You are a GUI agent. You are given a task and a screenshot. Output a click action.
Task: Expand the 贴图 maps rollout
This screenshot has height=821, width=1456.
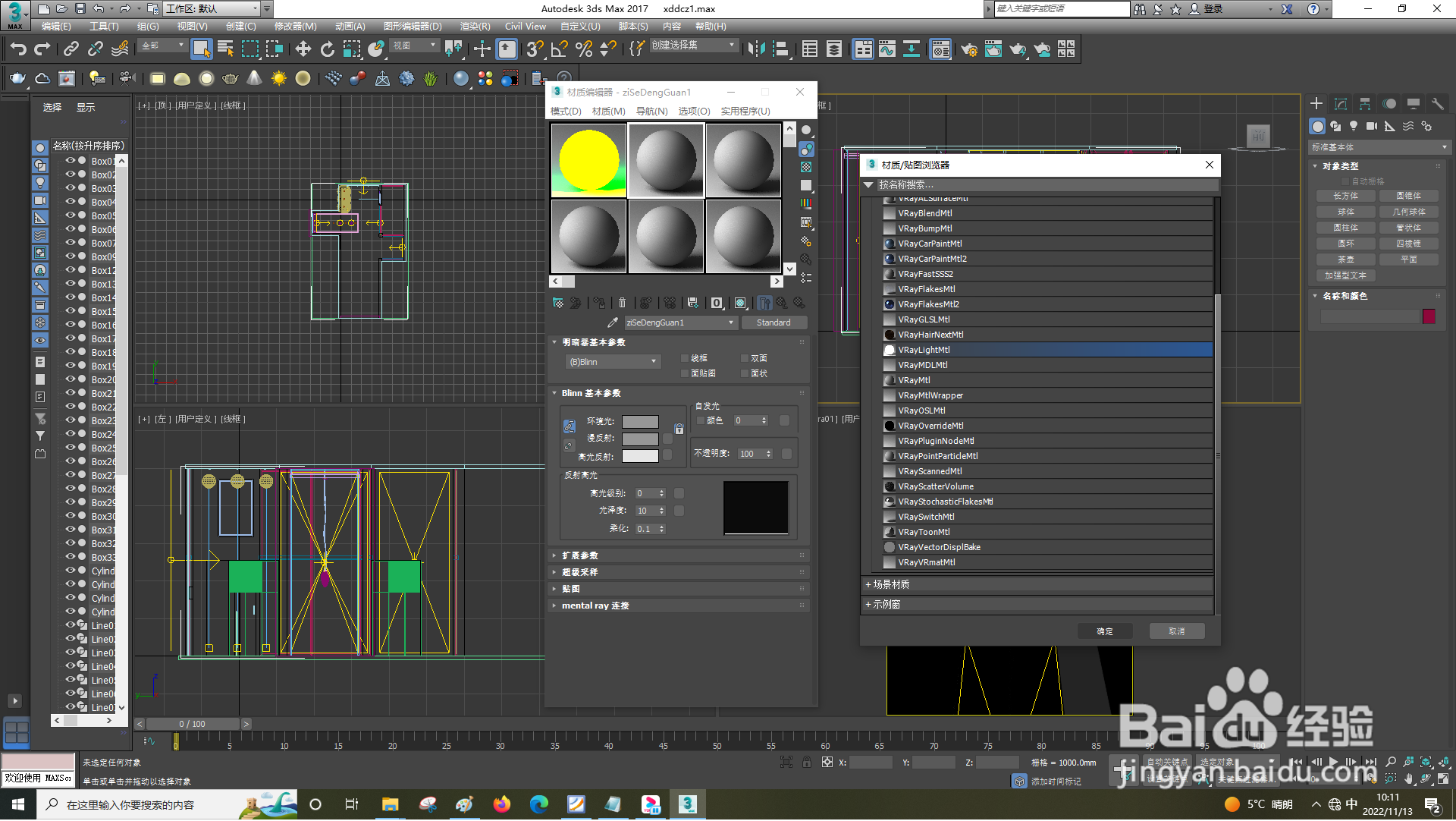click(680, 590)
